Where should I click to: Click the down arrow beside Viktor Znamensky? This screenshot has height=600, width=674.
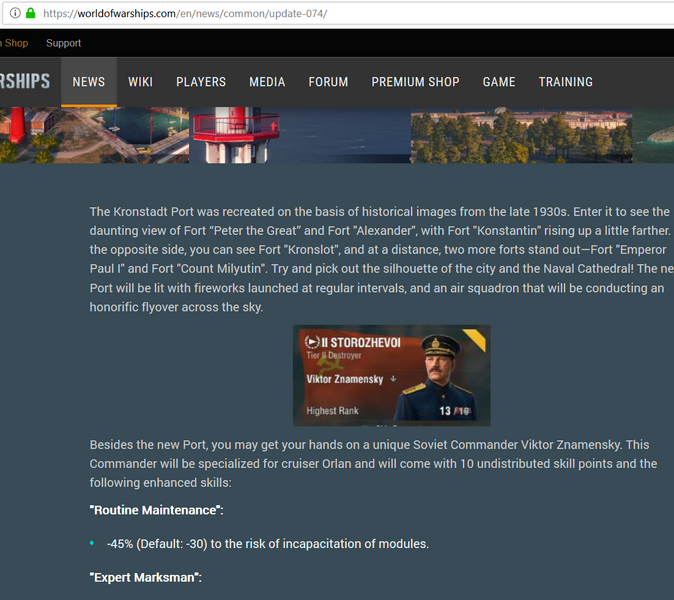click(393, 379)
